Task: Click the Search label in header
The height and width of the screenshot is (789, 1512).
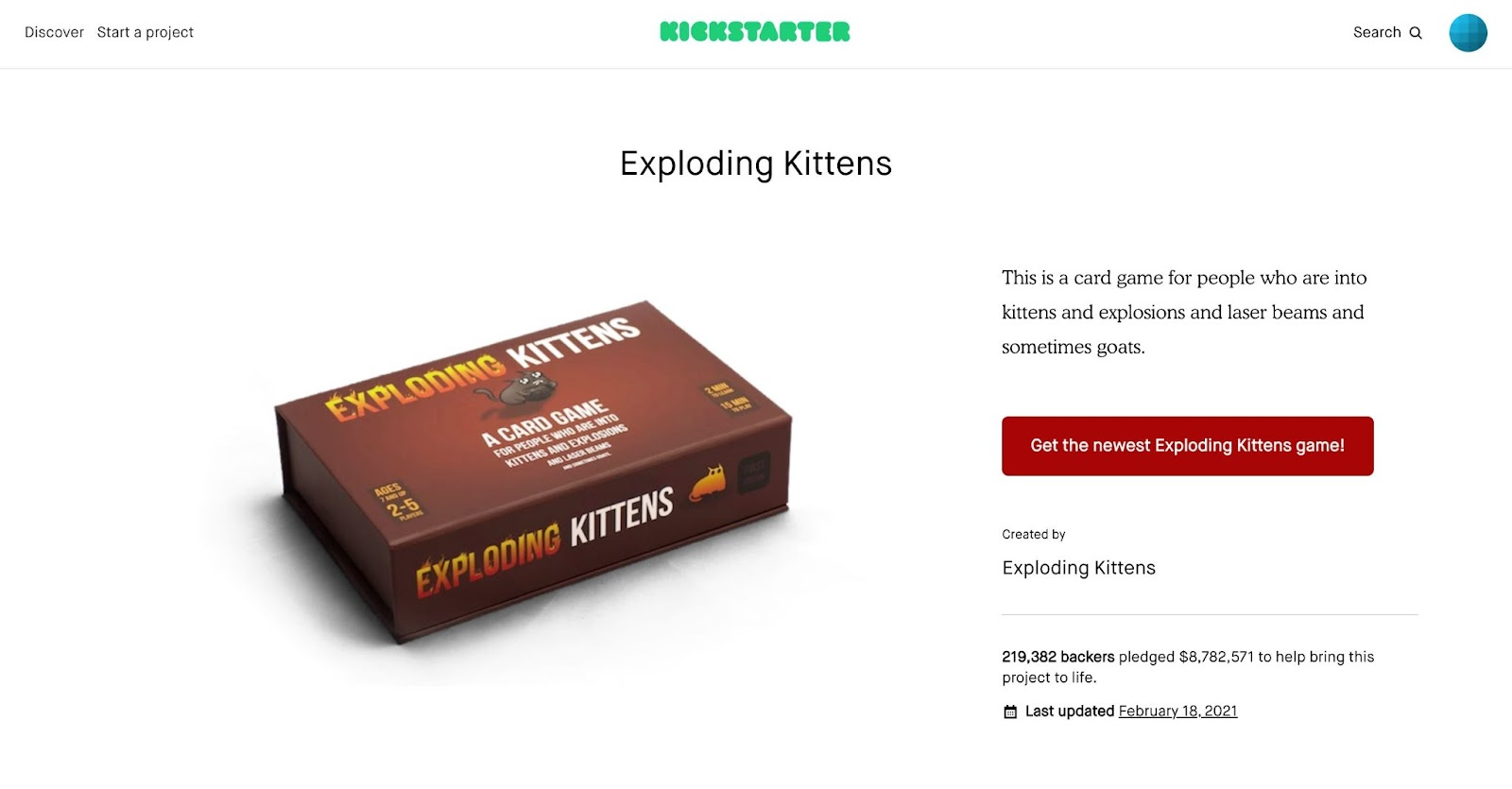Action: pyautogui.click(x=1377, y=32)
